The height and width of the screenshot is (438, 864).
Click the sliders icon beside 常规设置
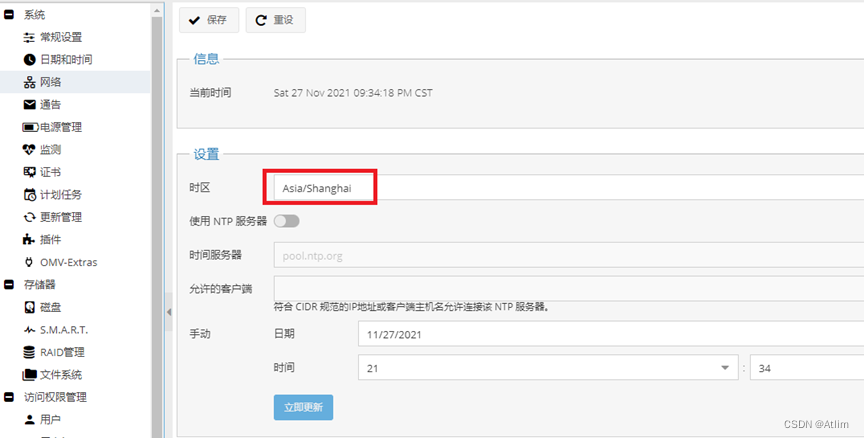tap(29, 37)
